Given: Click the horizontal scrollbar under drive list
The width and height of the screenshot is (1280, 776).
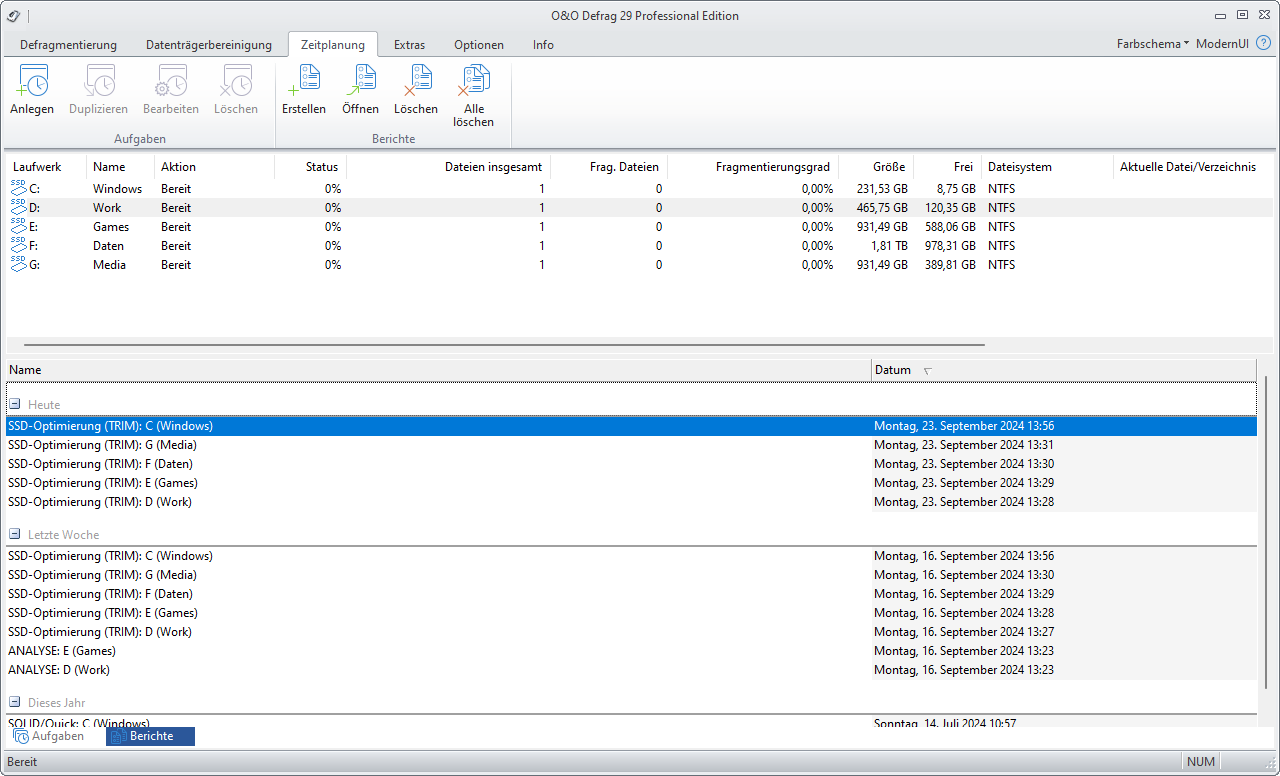Looking at the screenshot, I should coord(504,346).
